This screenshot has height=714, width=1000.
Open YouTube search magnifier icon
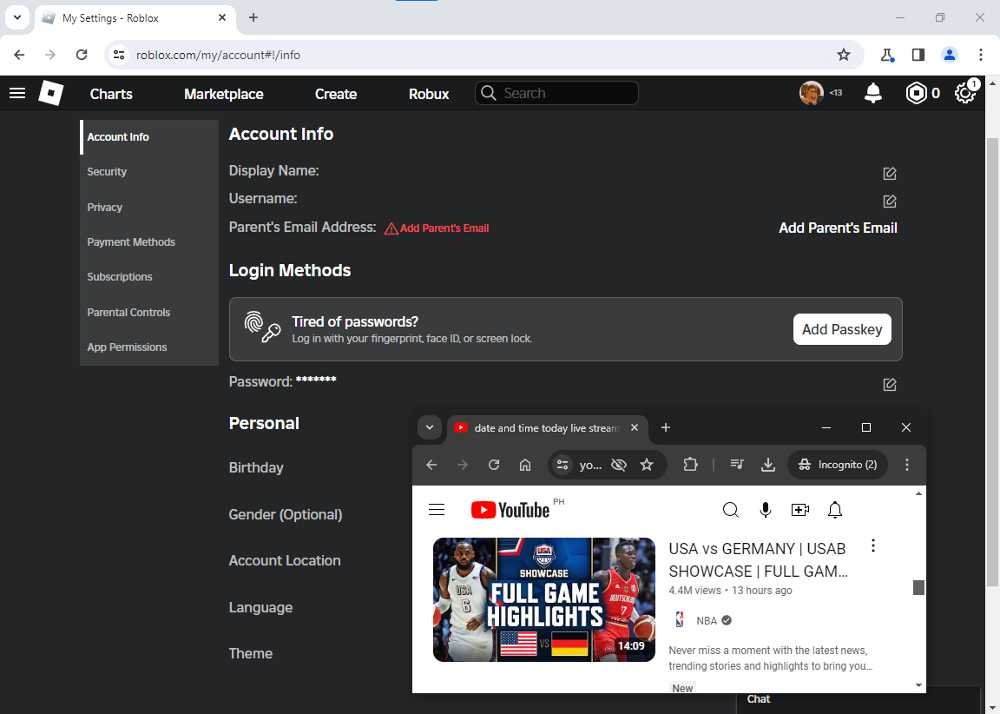[730, 509]
